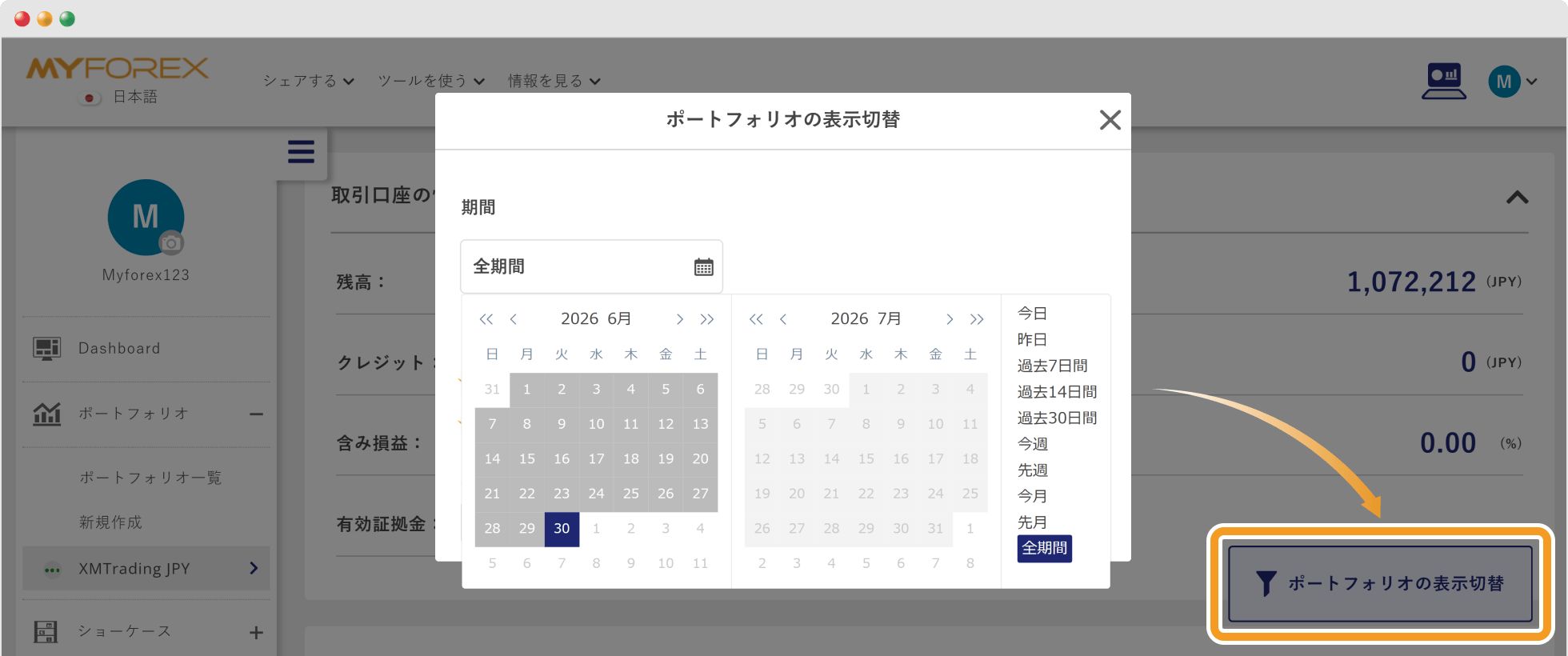Pick June 30 in the calendar
The image size is (1568, 656).
point(562,529)
